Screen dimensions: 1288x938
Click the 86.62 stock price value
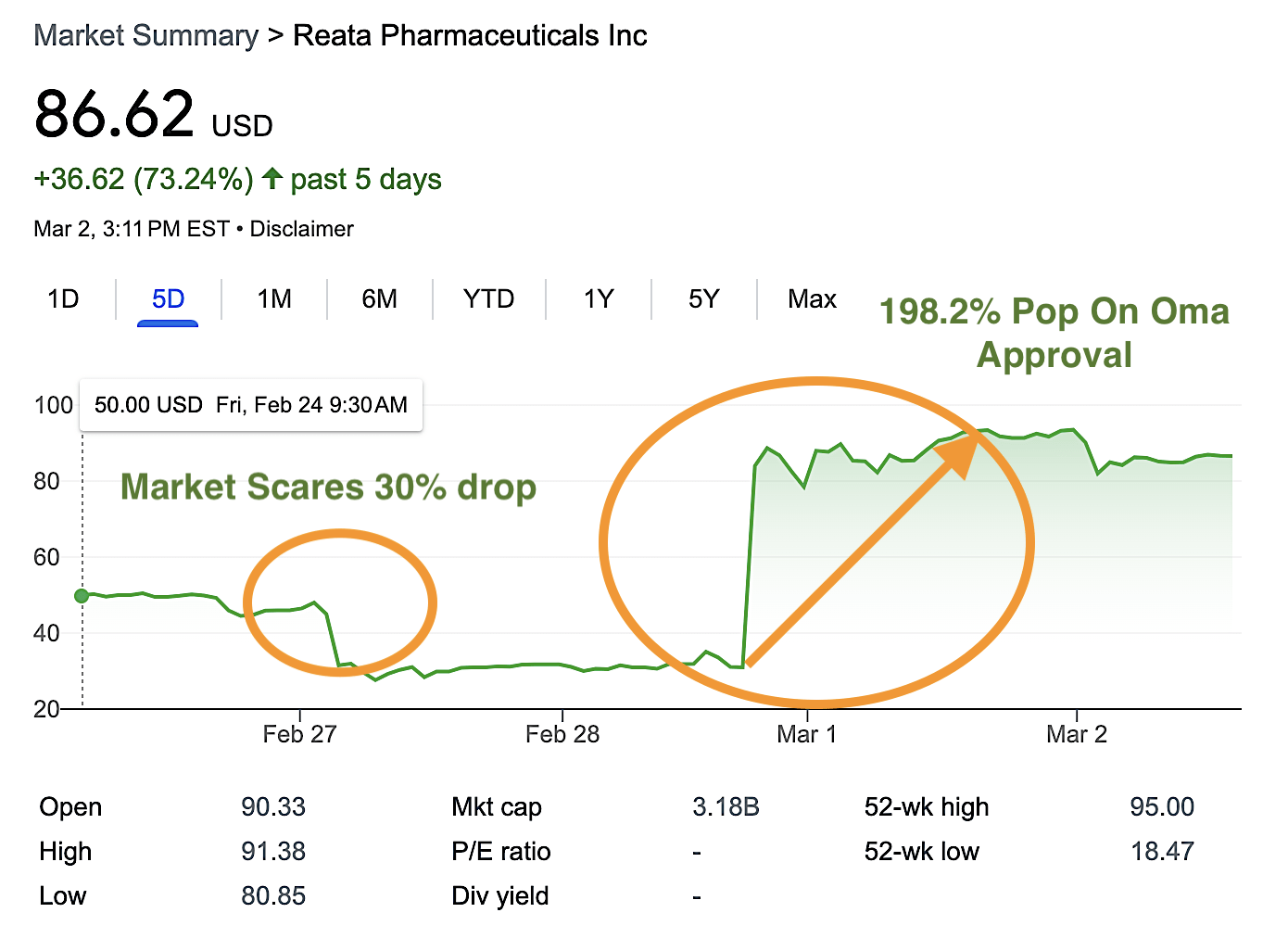pos(114,114)
